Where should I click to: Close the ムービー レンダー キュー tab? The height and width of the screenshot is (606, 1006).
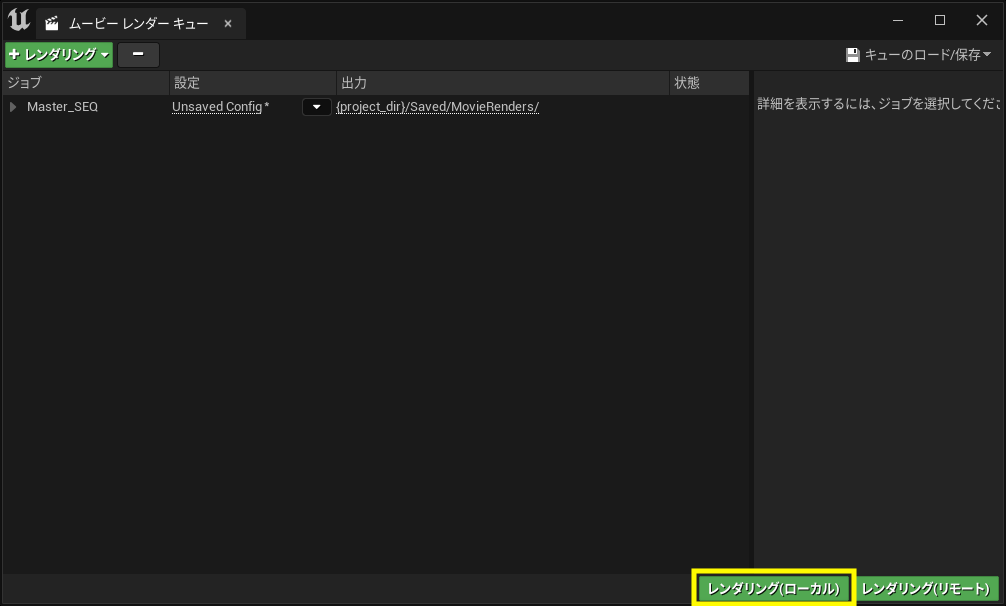pyautogui.click(x=226, y=23)
